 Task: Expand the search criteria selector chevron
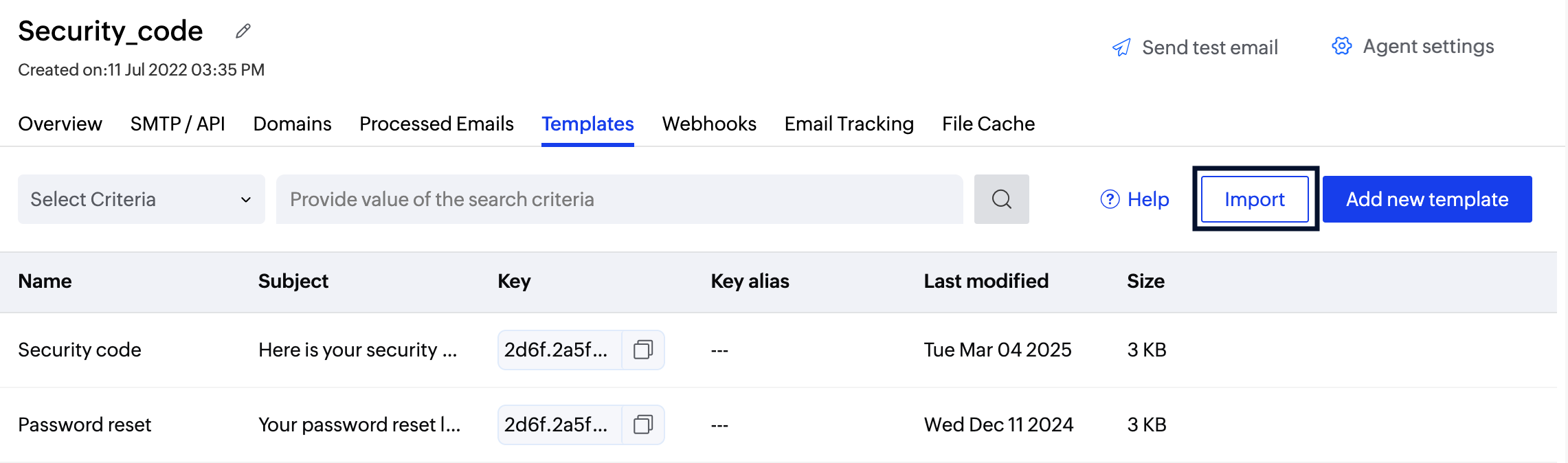coord(247,199)
